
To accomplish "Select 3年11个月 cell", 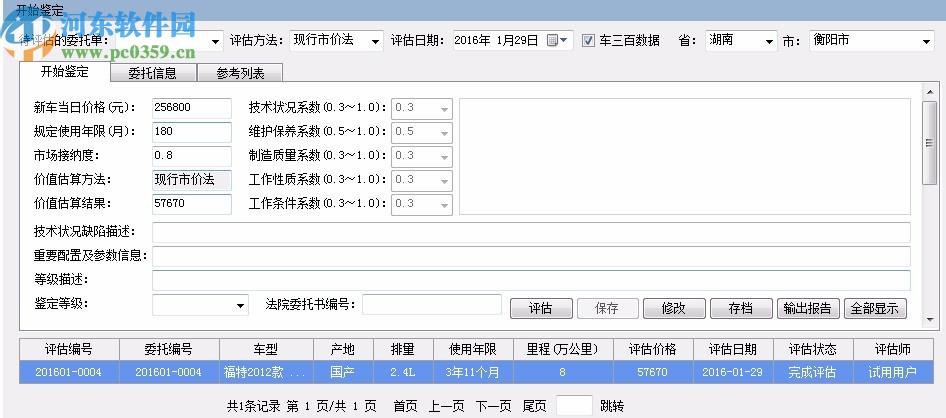I will (x=473, y=373).
